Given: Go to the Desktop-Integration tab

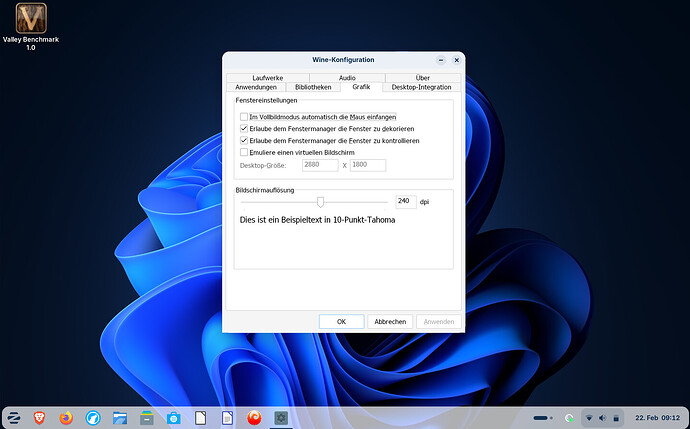Looking at the screenshot, I should click(421, 87).
